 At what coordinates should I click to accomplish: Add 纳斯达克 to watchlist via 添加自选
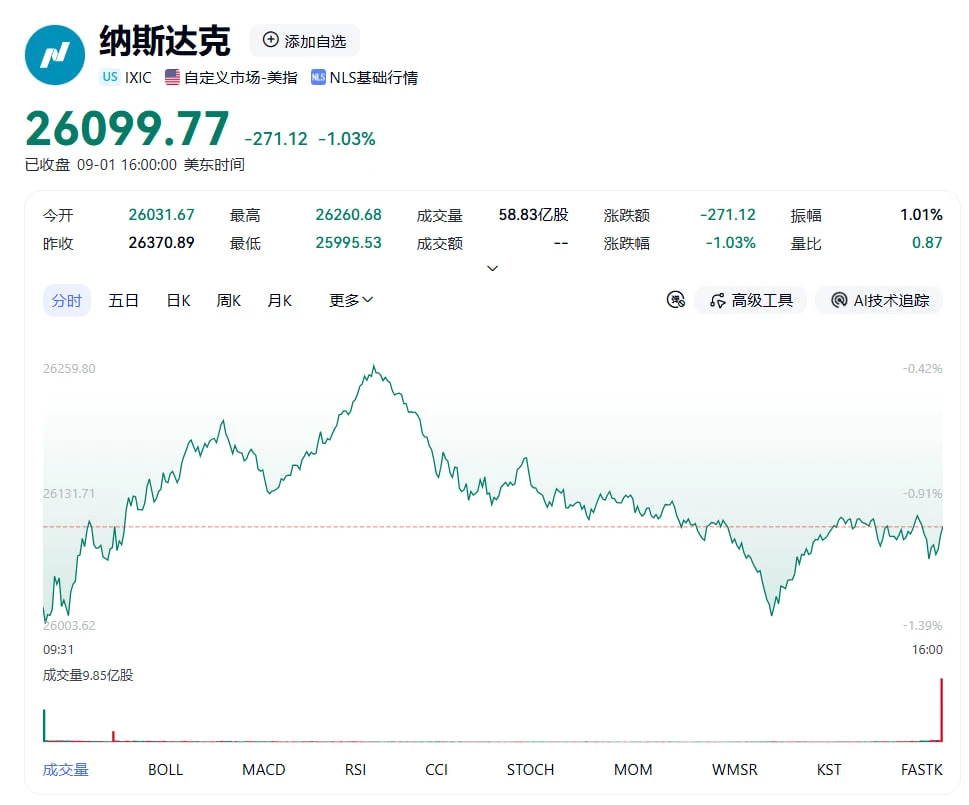pos(305,40)
